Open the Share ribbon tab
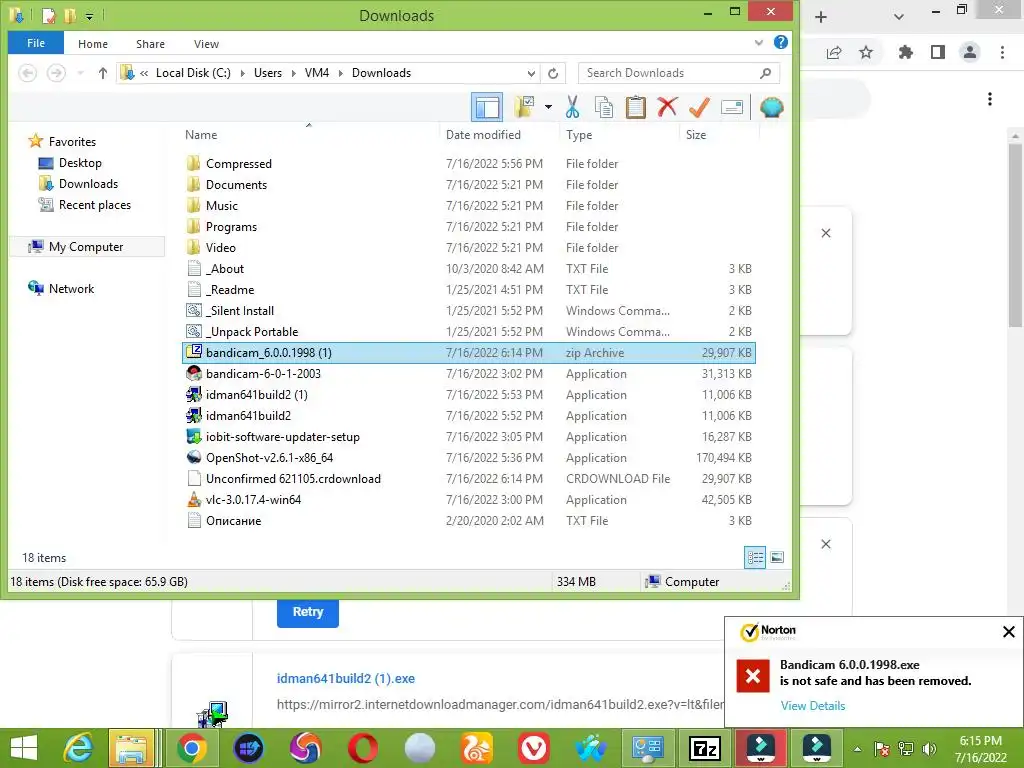 tap(150, 44)
